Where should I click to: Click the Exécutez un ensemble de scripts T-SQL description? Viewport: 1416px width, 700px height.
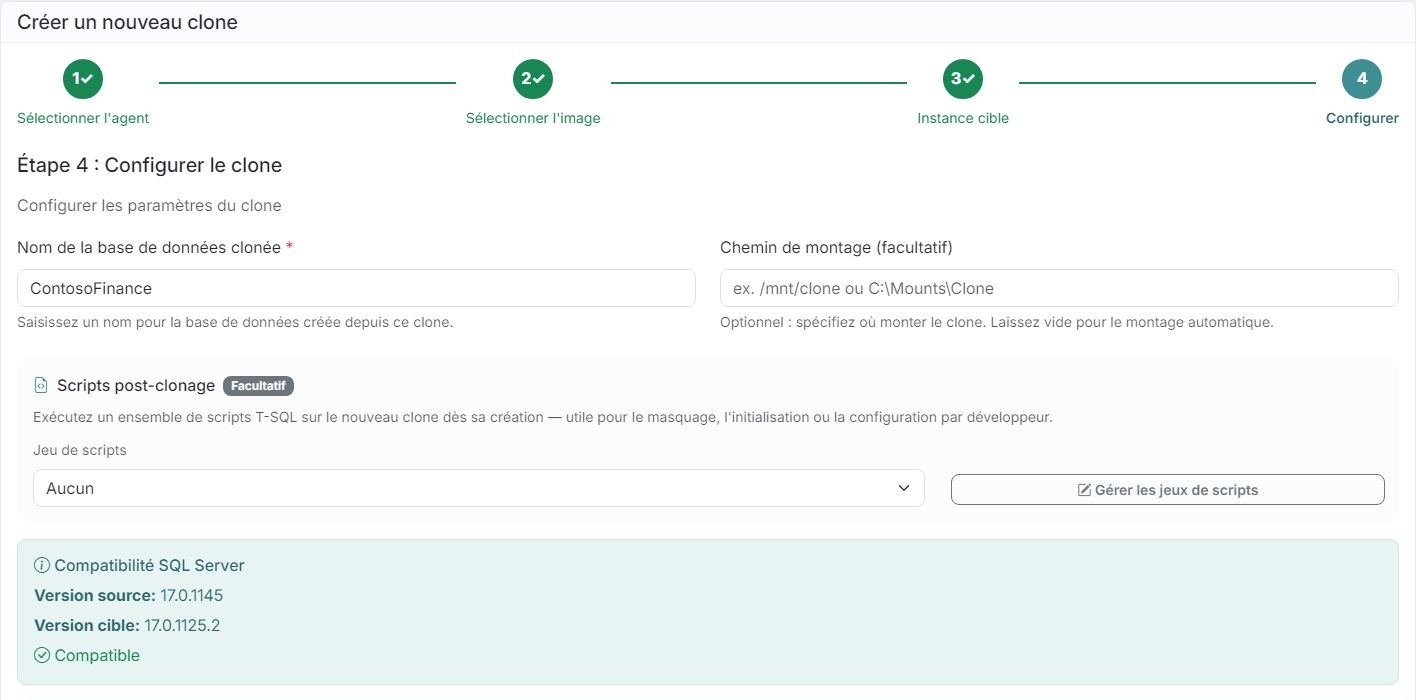[542, 417]
